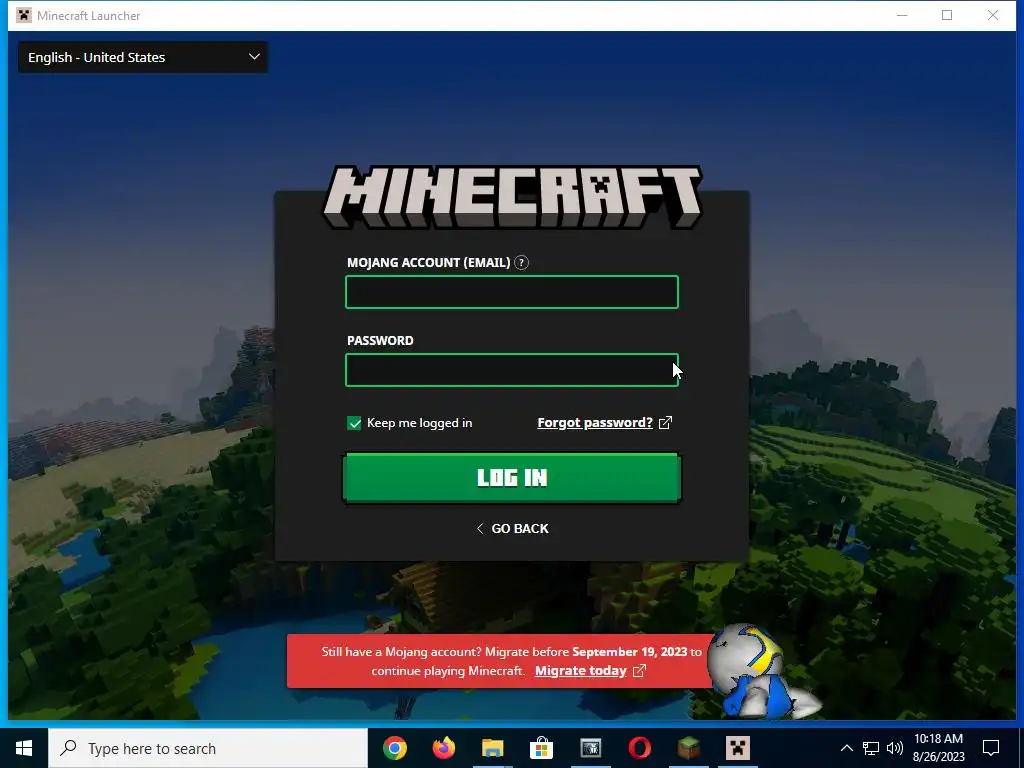Click the help icon beside Mojang Account
Viewport: 1024px width, 768px height.
pyautogui.click(x=521, y=263)
